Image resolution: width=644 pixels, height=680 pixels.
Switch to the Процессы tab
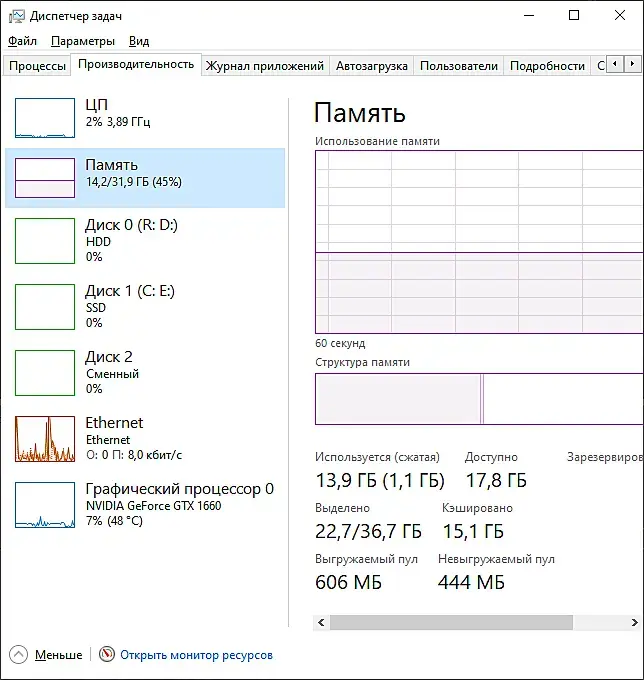(37, 66)
